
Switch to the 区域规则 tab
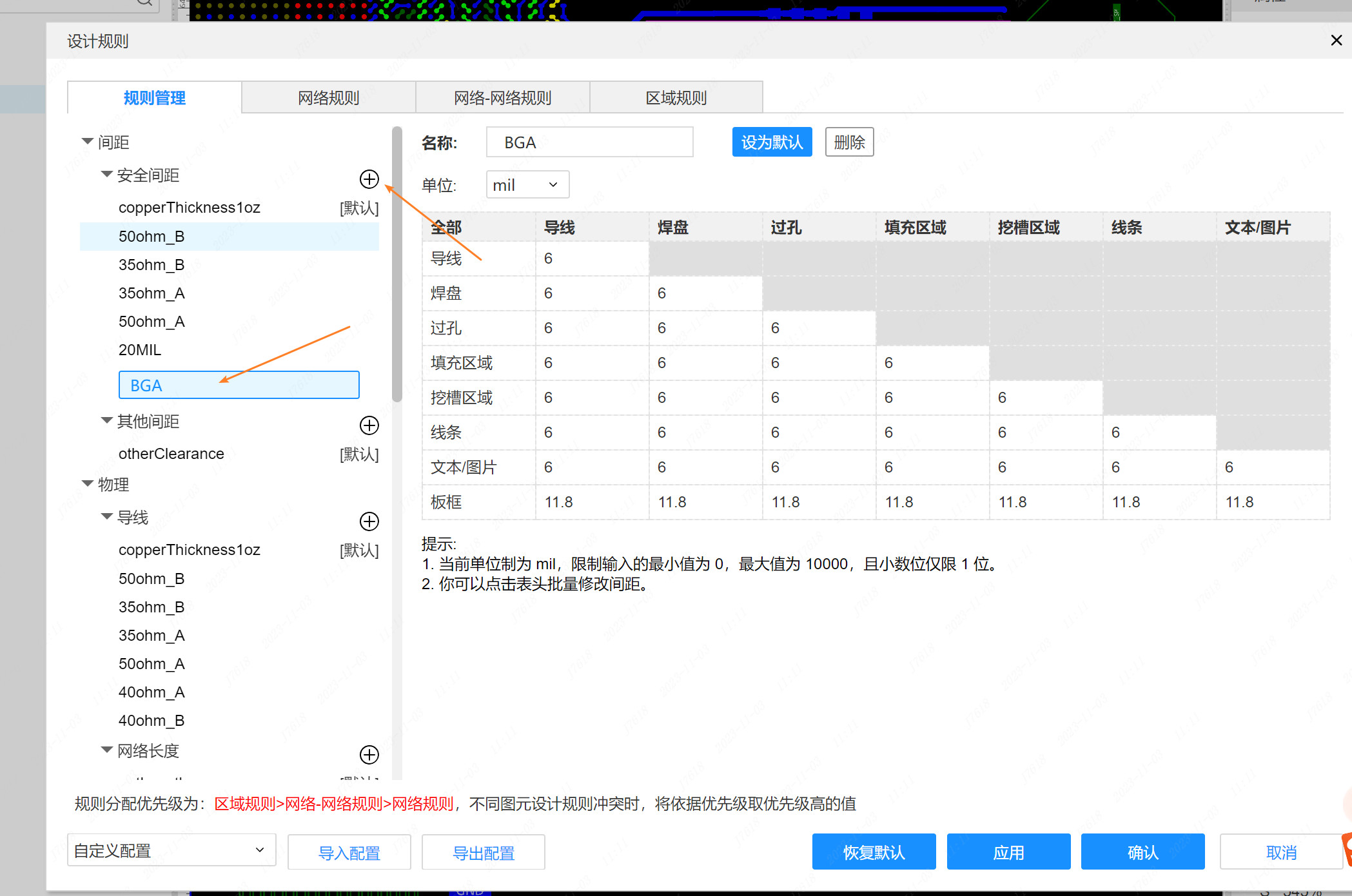click(x=676, y=98)
